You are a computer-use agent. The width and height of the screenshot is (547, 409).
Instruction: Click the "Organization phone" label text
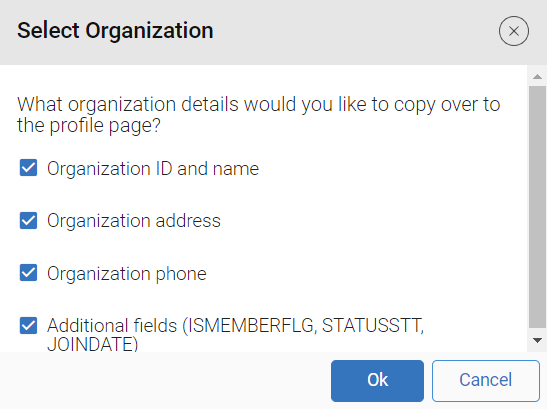[127, 274]
